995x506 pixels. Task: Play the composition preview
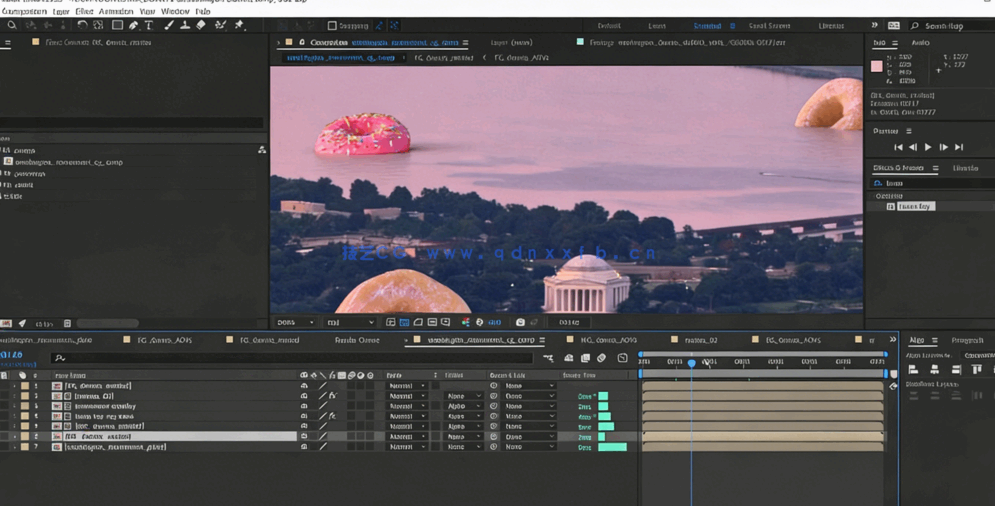point(928,147)
